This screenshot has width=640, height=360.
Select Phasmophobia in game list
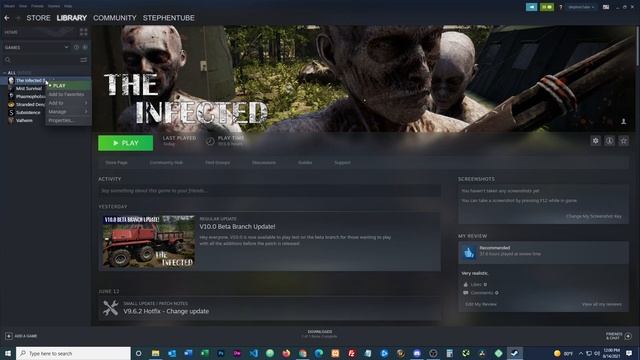pos(31,97)
